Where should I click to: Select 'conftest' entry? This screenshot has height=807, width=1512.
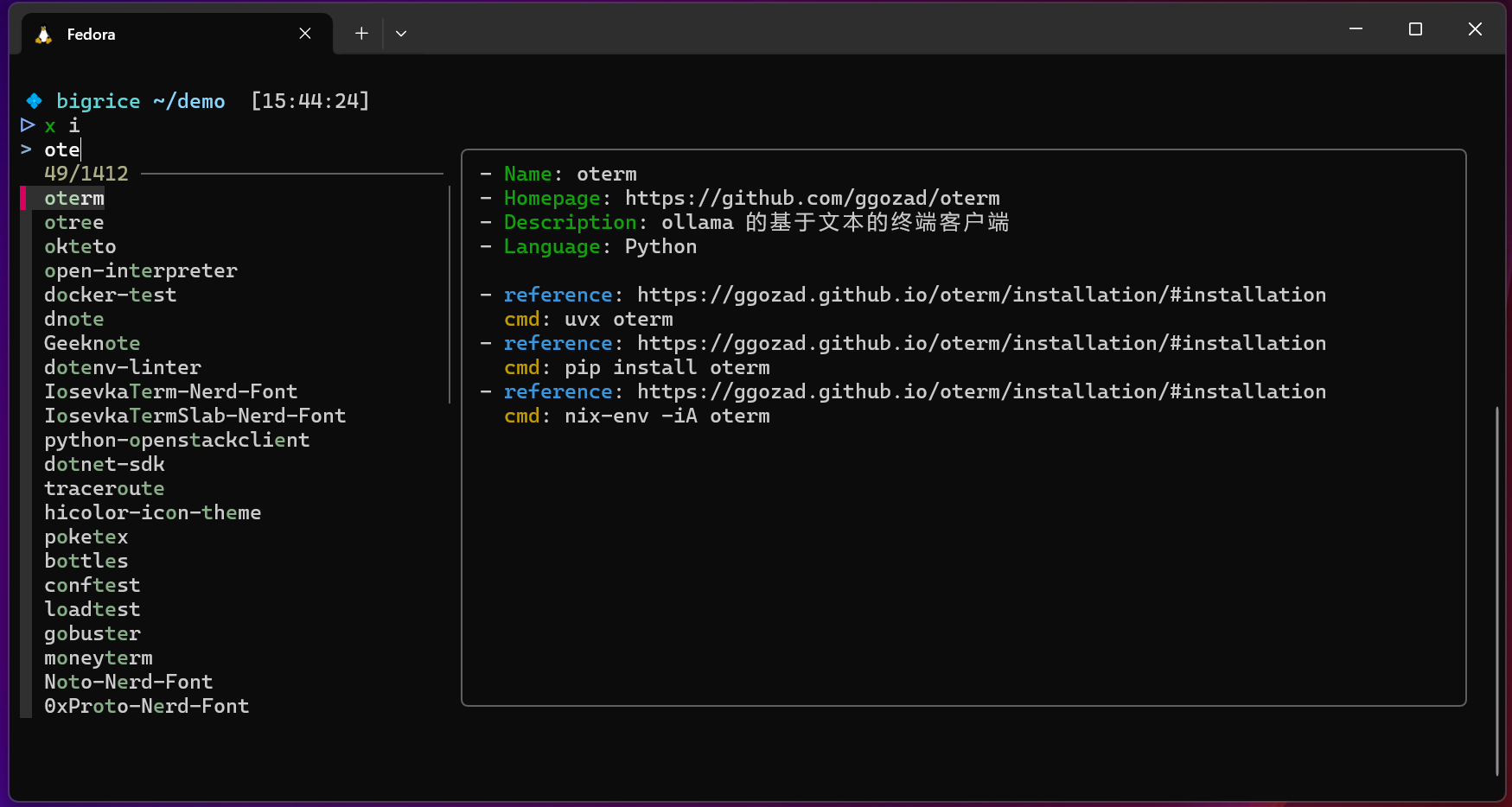(93, 585)
